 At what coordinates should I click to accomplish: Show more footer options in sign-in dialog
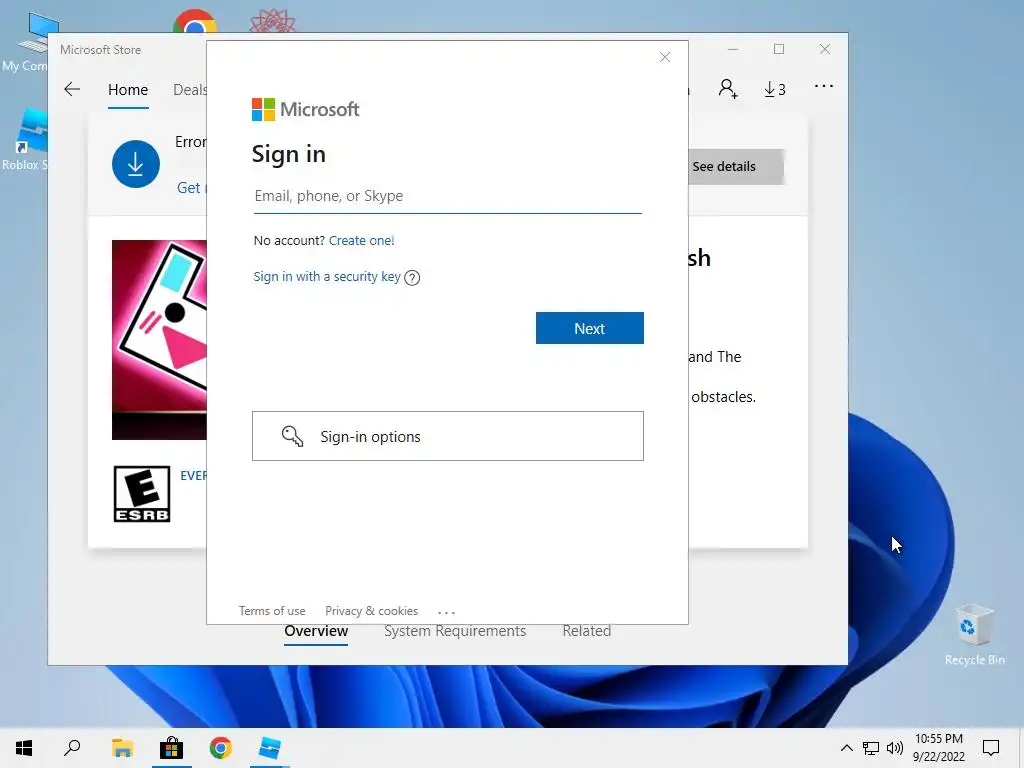(446, 613)
